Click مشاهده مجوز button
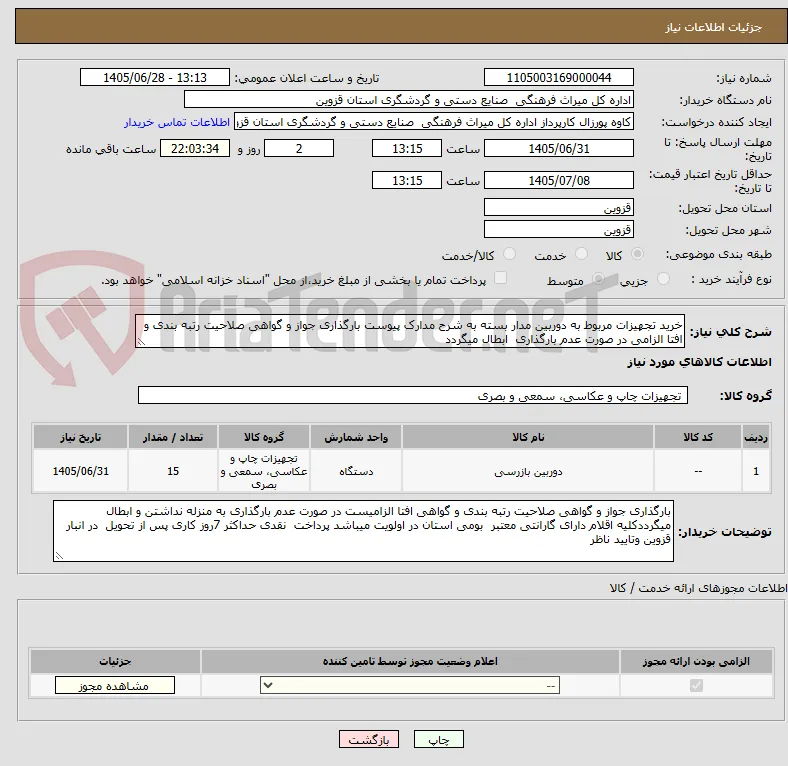Viewport: 788px width, 766px height. click(x=115, y=686)
